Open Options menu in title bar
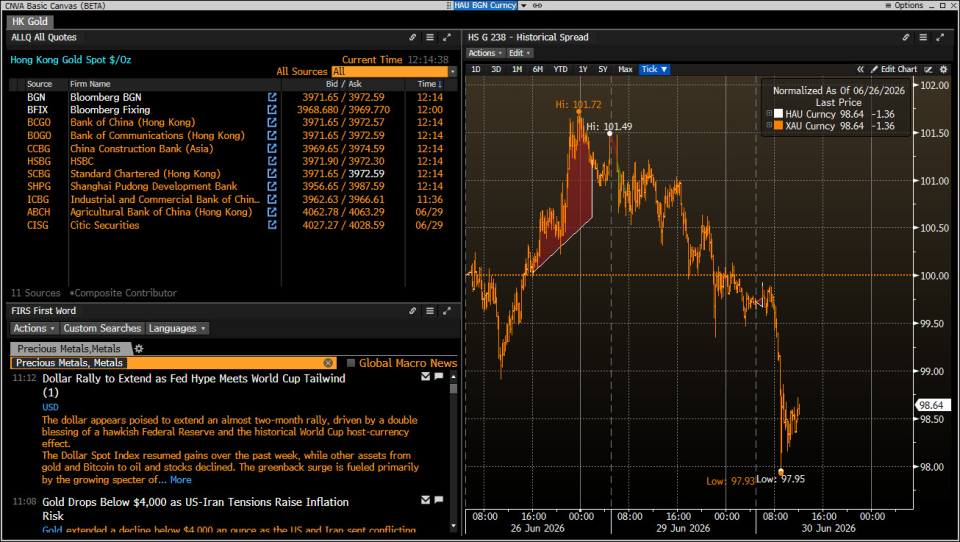 (x=904, y=6)
